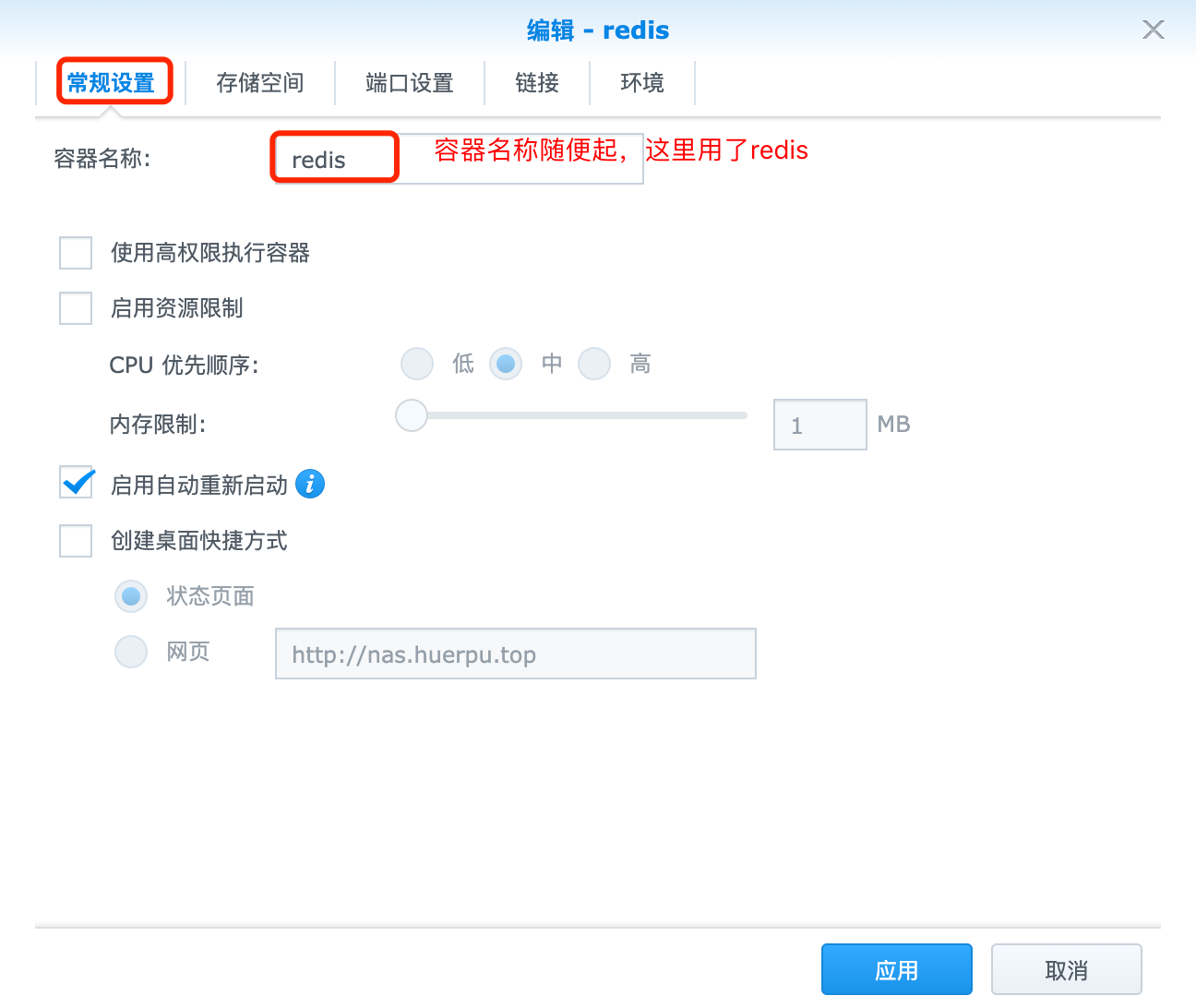Enable 使用高权限执行容器 checkbox
This screenshot has width=1196, height=1008.
[76, 253]
